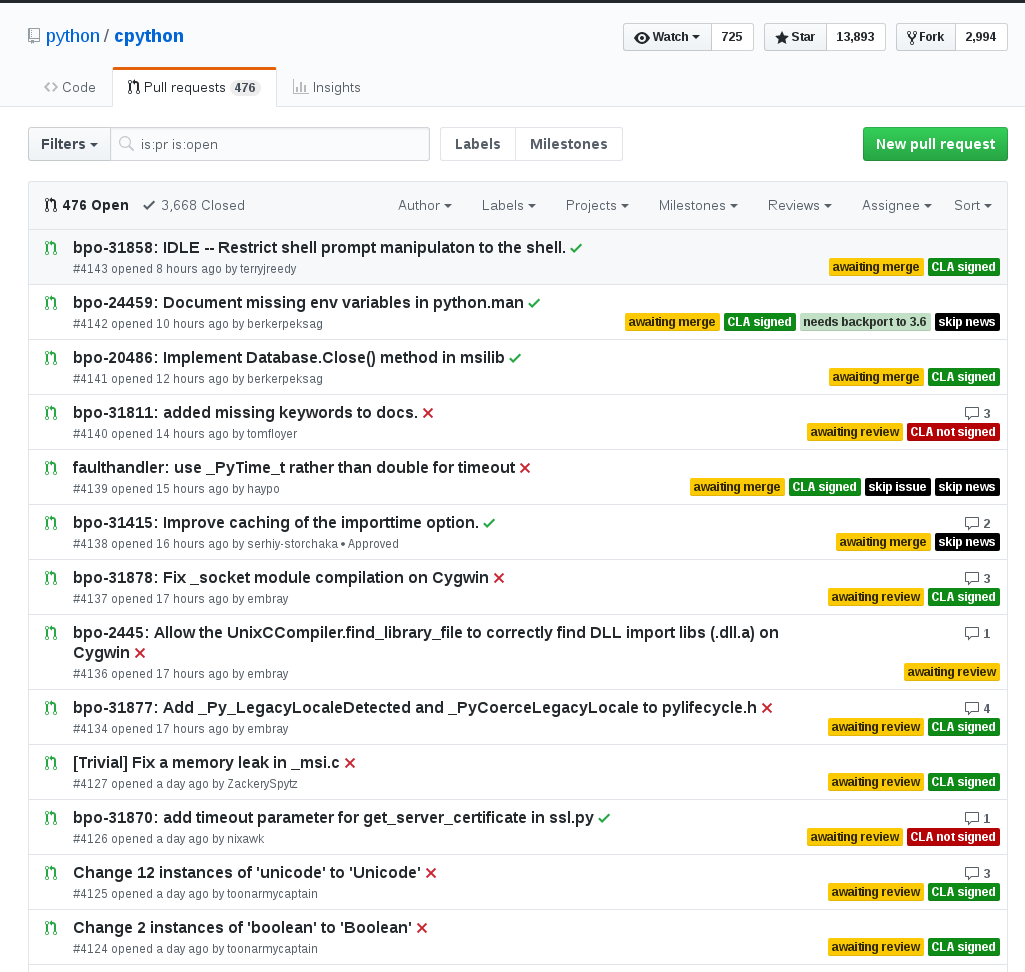Open the Filters dropdown
This screenshot has width=1025, height=972.
click(69, 144)
